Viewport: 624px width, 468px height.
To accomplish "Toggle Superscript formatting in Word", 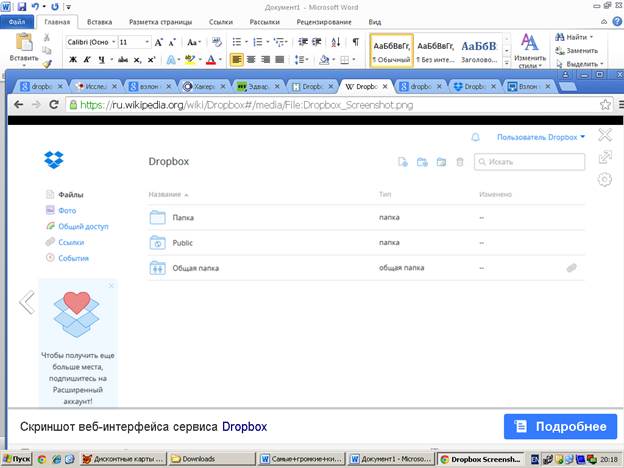I will click(151, 60).
